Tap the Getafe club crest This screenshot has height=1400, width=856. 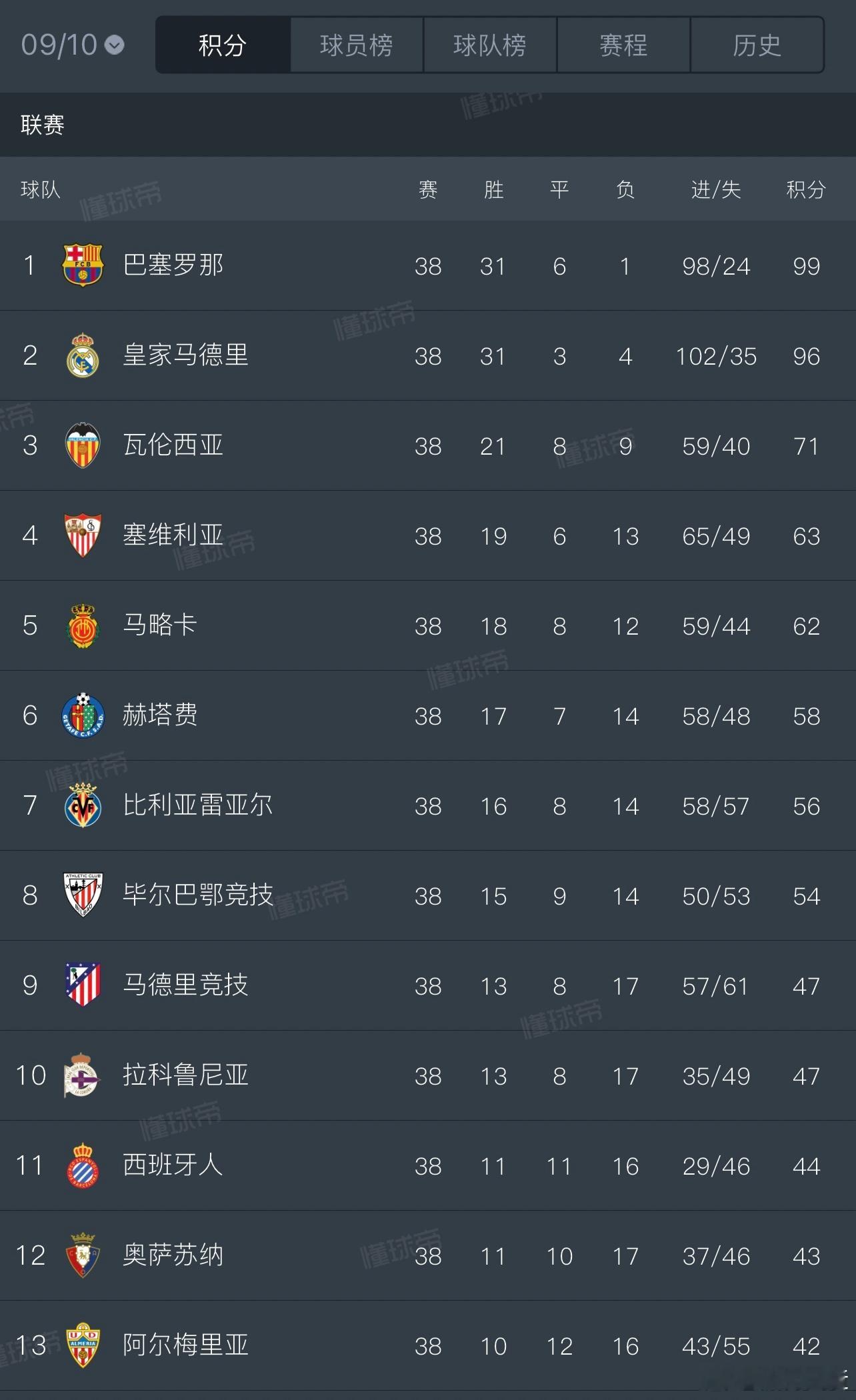(x=83, y=715)
